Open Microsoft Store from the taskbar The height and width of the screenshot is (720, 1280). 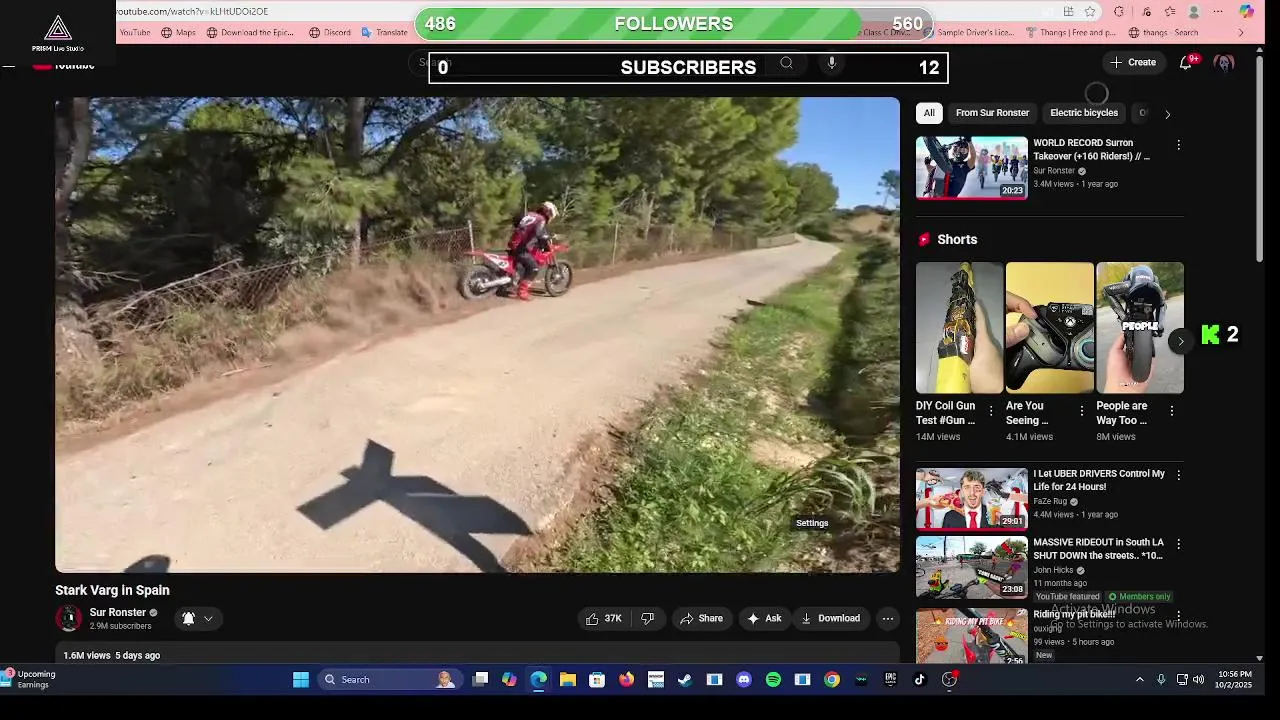click(x=597, y=679)
